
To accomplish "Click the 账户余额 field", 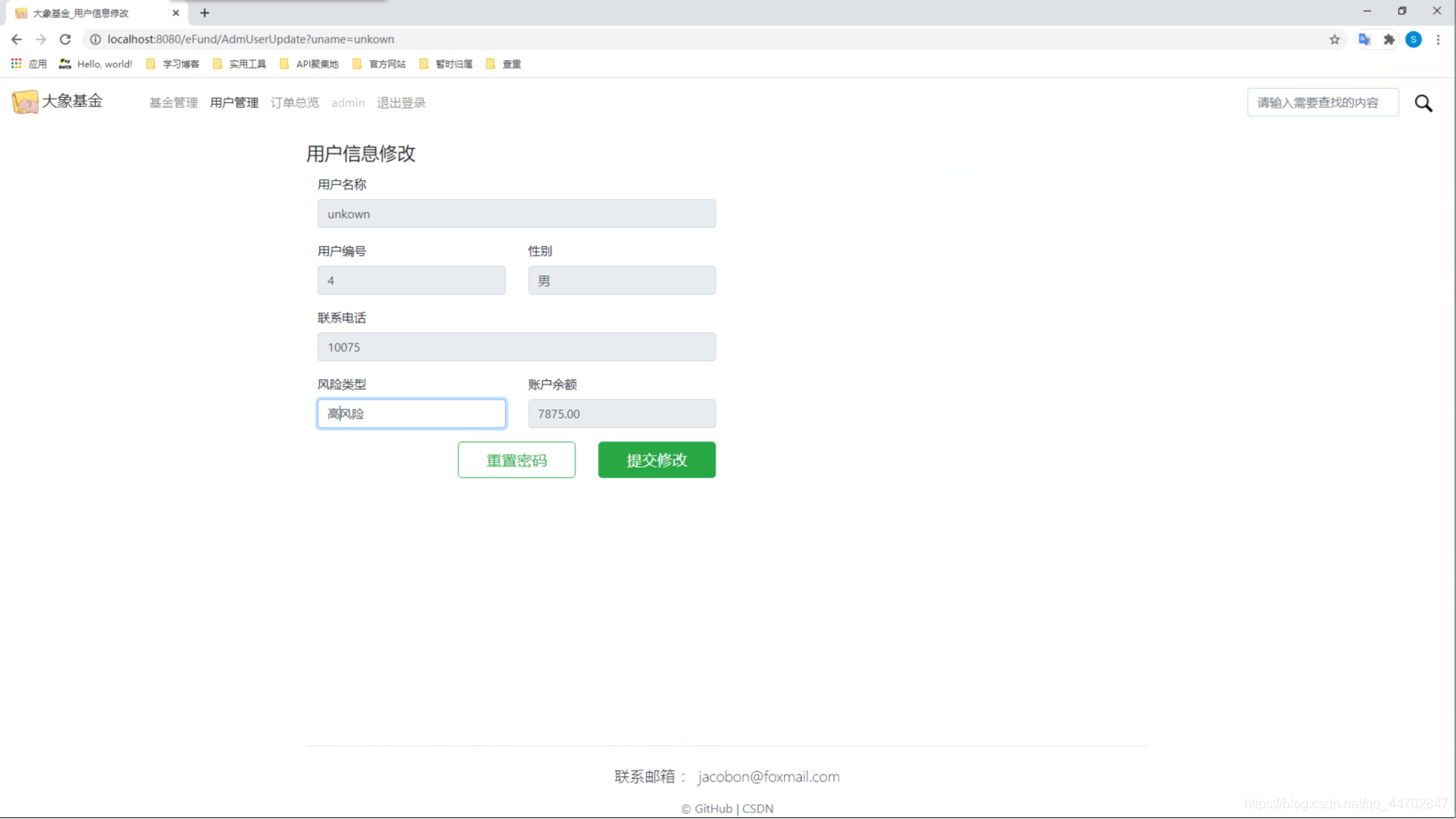I will (x=622, y=414).
